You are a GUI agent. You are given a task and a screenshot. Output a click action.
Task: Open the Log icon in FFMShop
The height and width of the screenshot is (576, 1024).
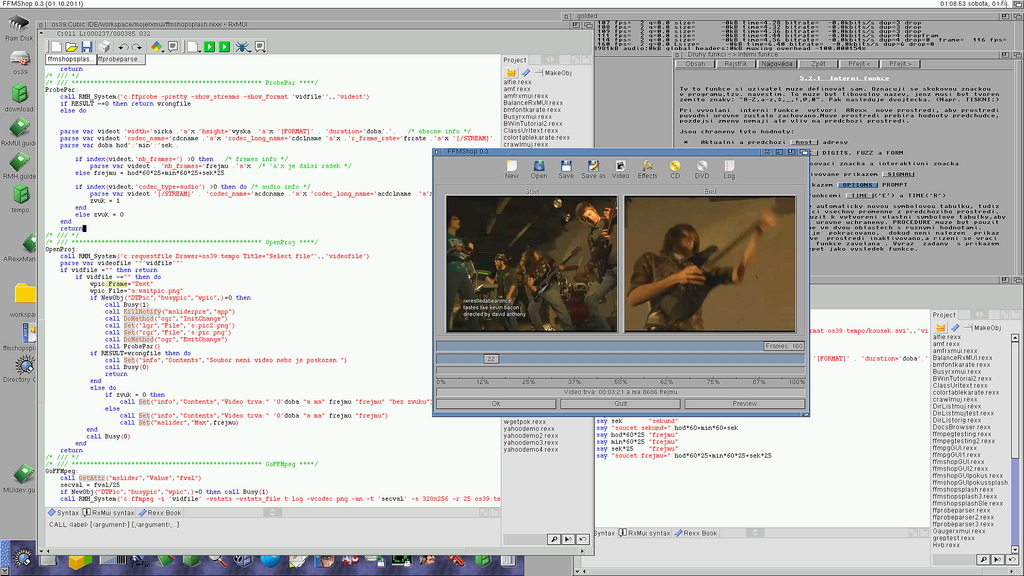coord(729,169)
